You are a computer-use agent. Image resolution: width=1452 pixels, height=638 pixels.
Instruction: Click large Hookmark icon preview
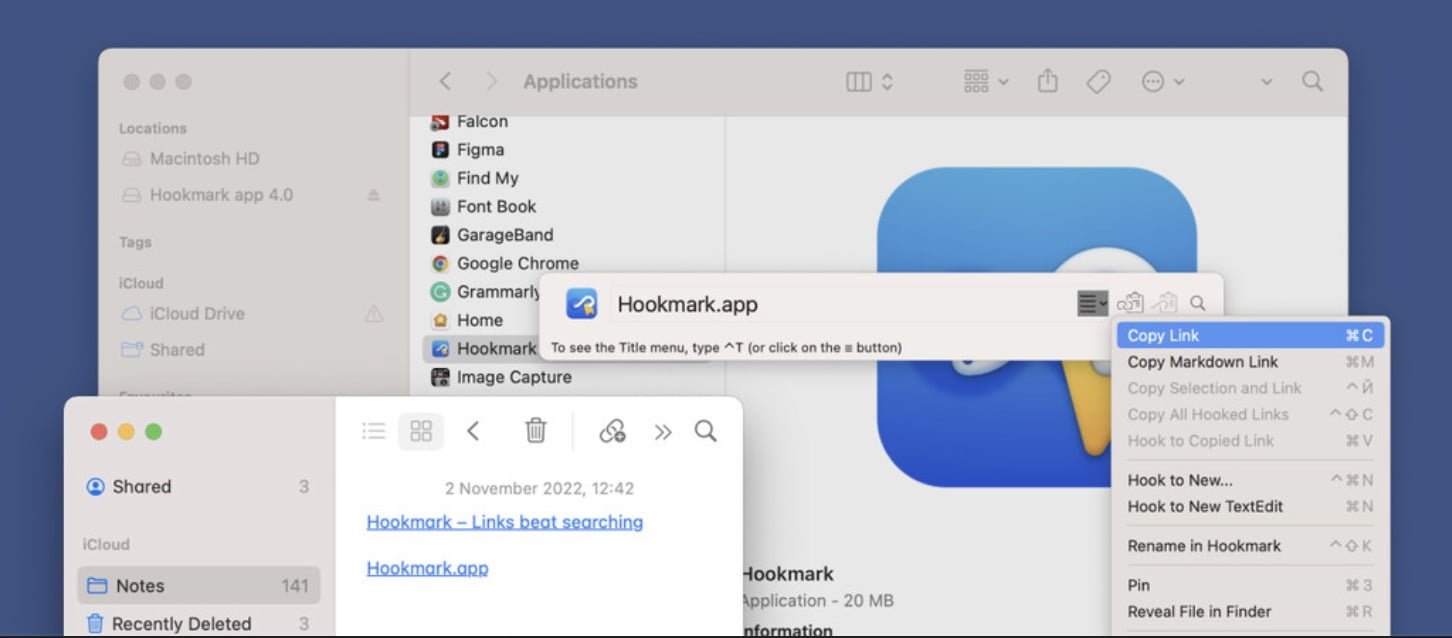pos(1037,327)
